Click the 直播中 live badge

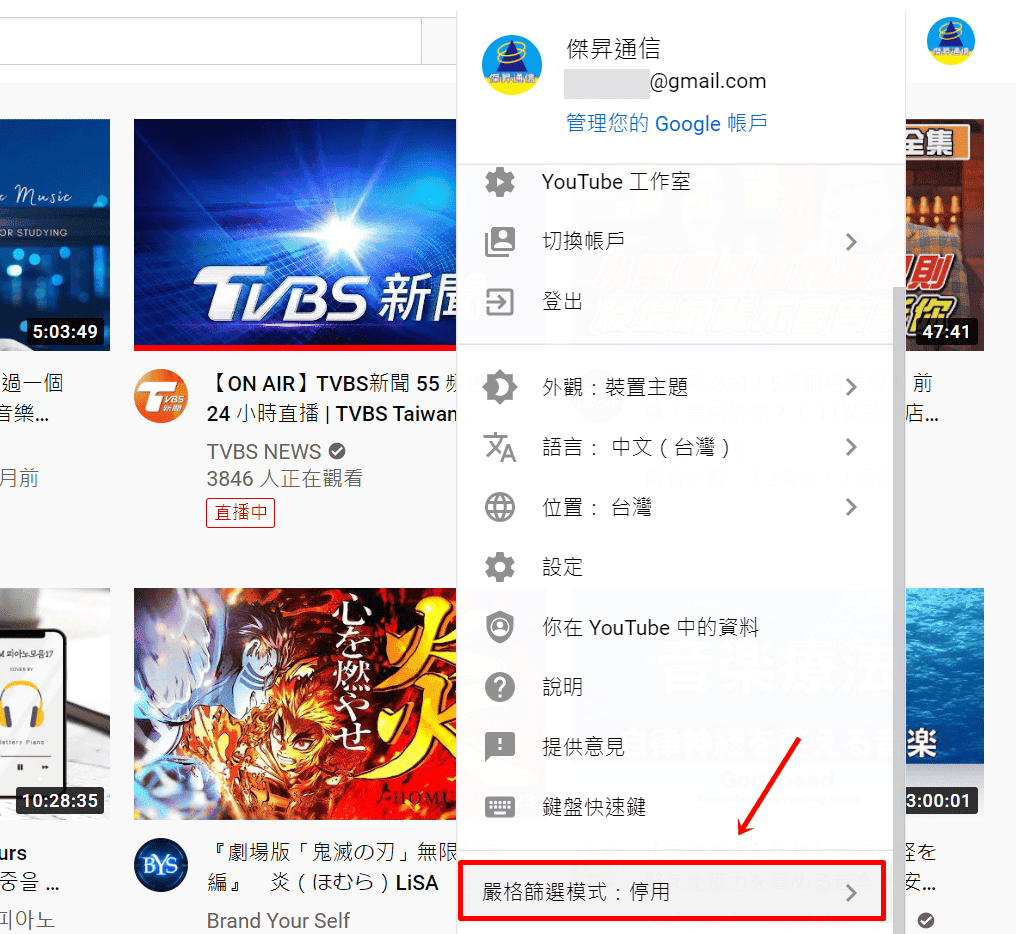[x=240, y=513]
